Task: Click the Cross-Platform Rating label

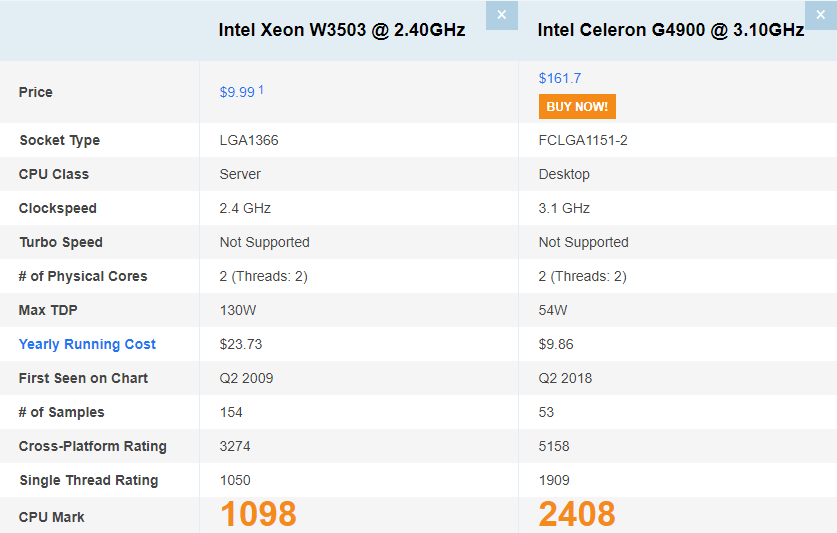Action: (x=93, y=446)
